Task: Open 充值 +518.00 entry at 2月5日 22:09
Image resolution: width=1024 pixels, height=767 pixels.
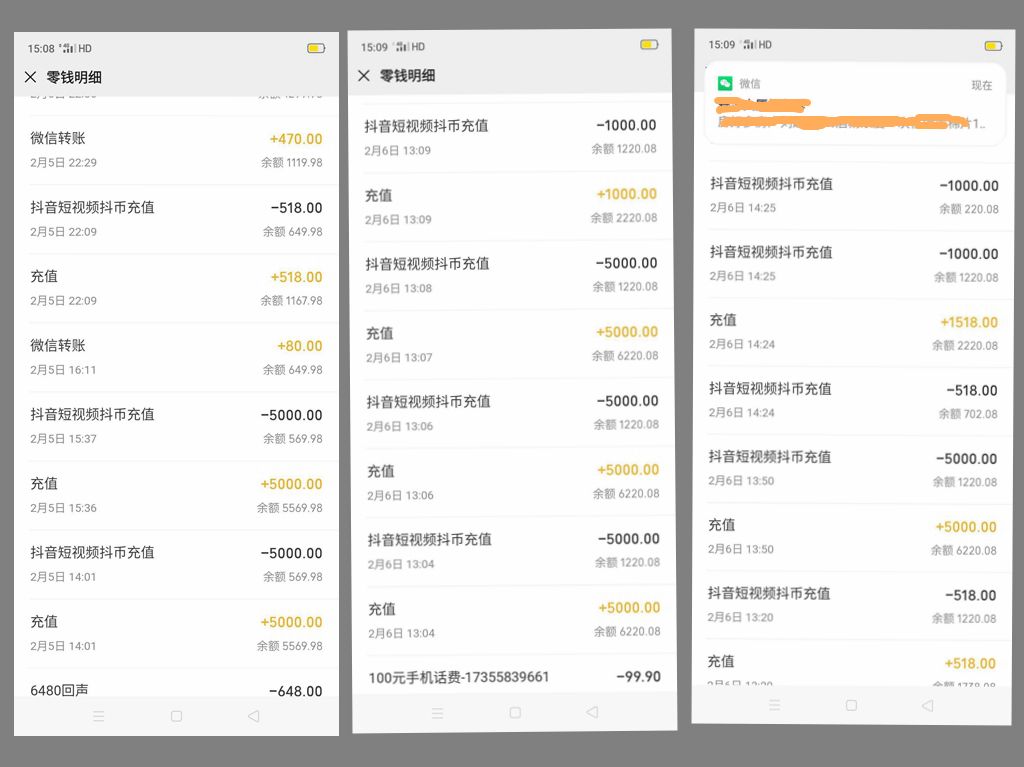Action: [x=176, y=288]
